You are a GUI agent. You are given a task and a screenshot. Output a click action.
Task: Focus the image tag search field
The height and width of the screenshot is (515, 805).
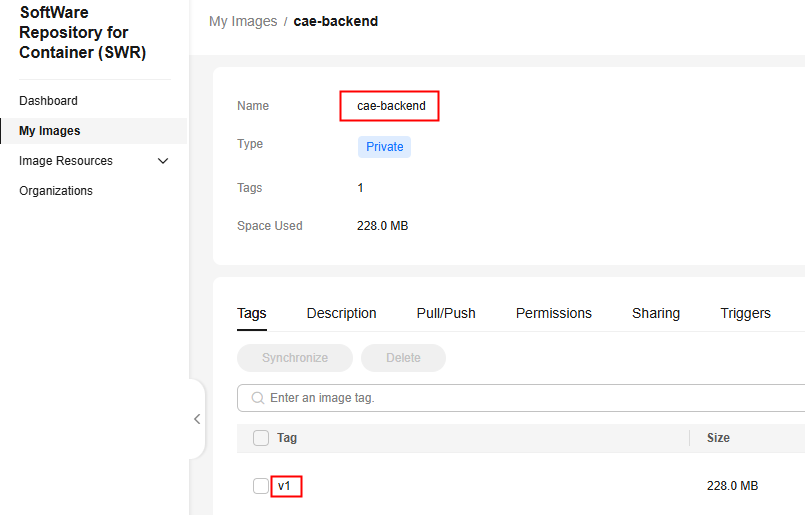521,398
